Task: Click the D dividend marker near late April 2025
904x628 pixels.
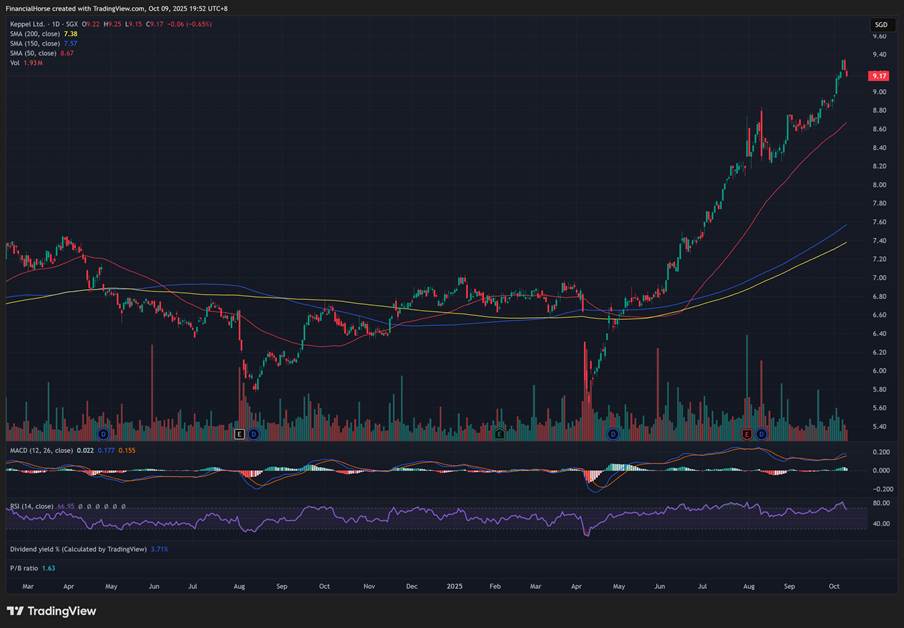Action: point(613,434)
